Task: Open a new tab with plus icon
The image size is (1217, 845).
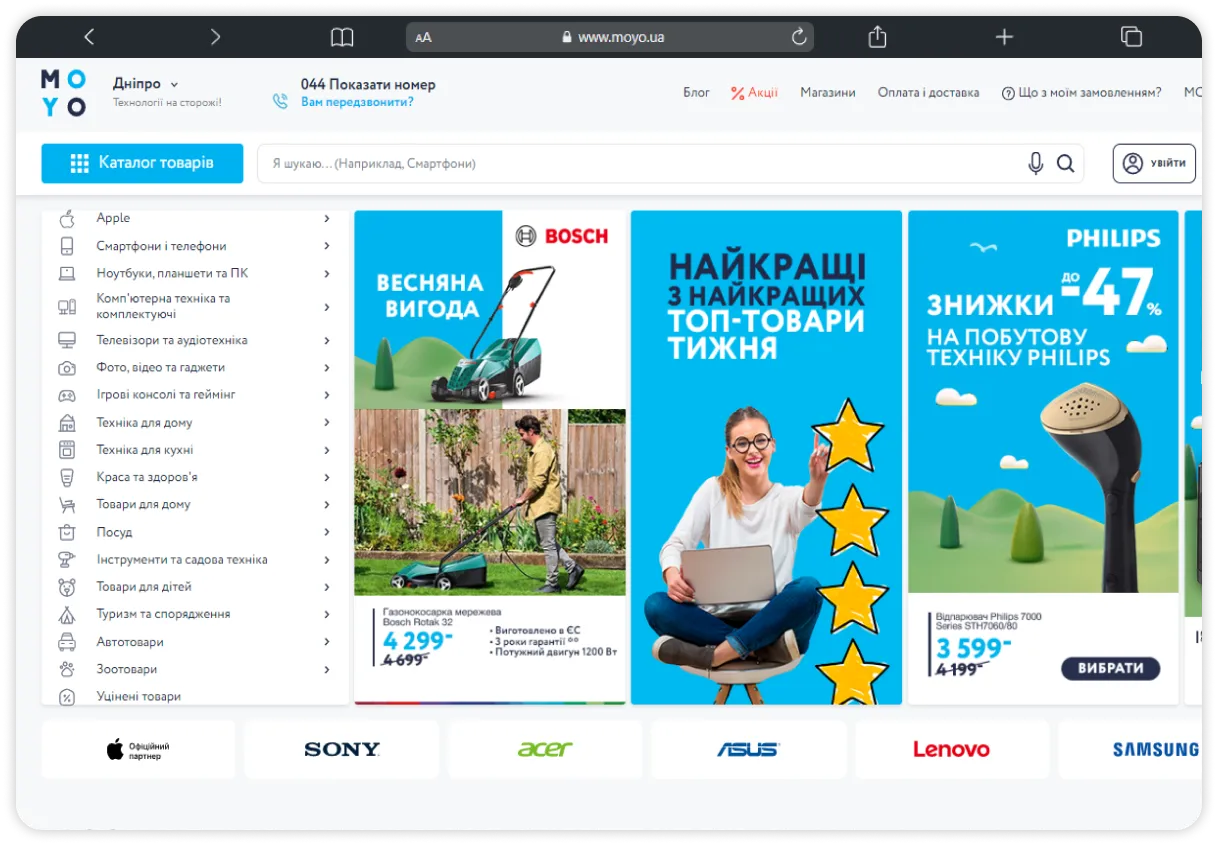Action: 1004,37
